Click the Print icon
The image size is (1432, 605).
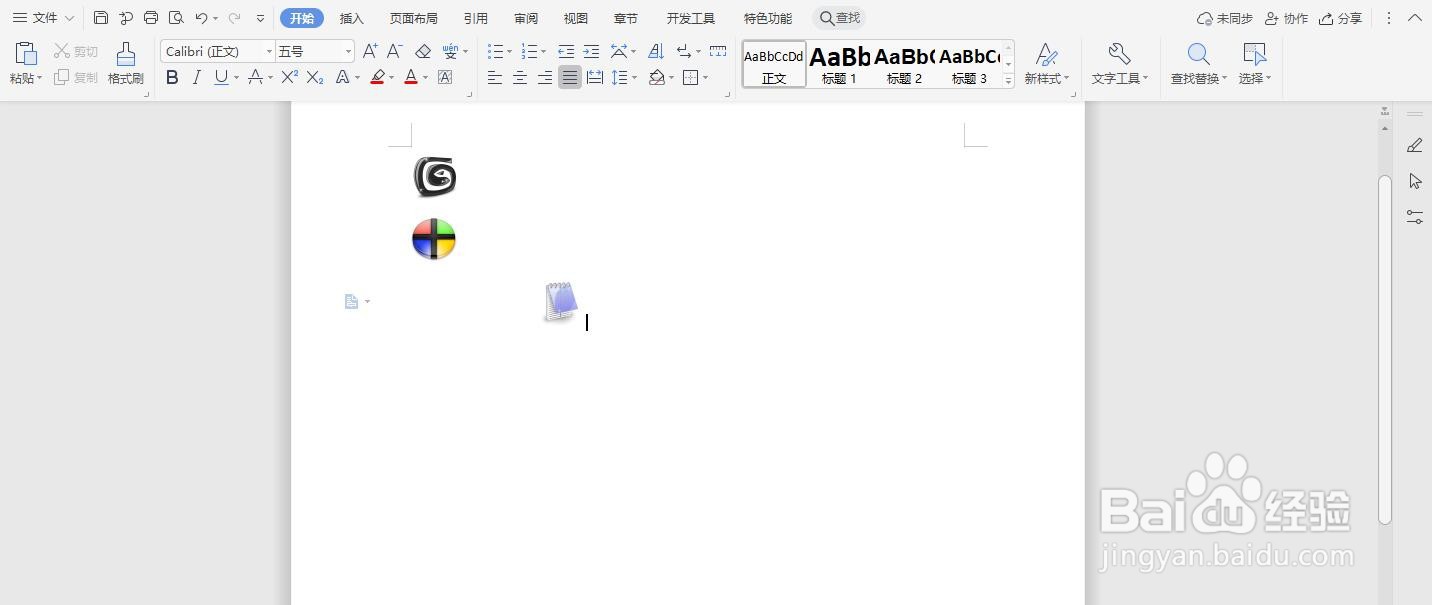pos(151,18)
